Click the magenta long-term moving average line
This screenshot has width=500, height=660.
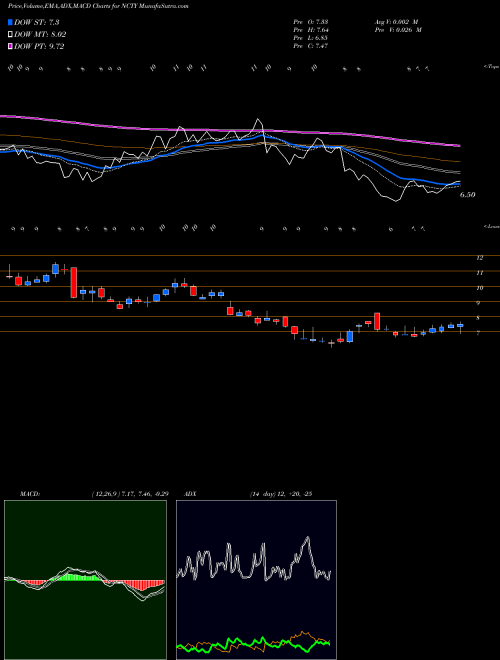tap(230, 131)
